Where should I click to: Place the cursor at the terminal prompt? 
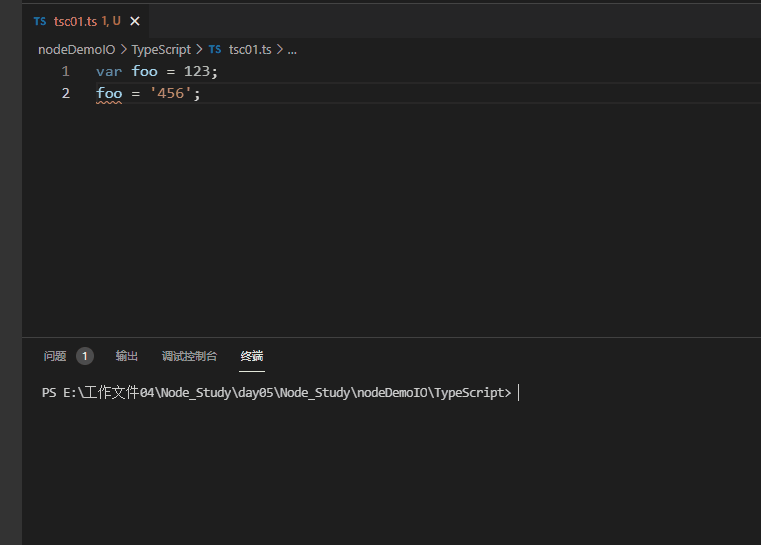[x=519, y=393]
